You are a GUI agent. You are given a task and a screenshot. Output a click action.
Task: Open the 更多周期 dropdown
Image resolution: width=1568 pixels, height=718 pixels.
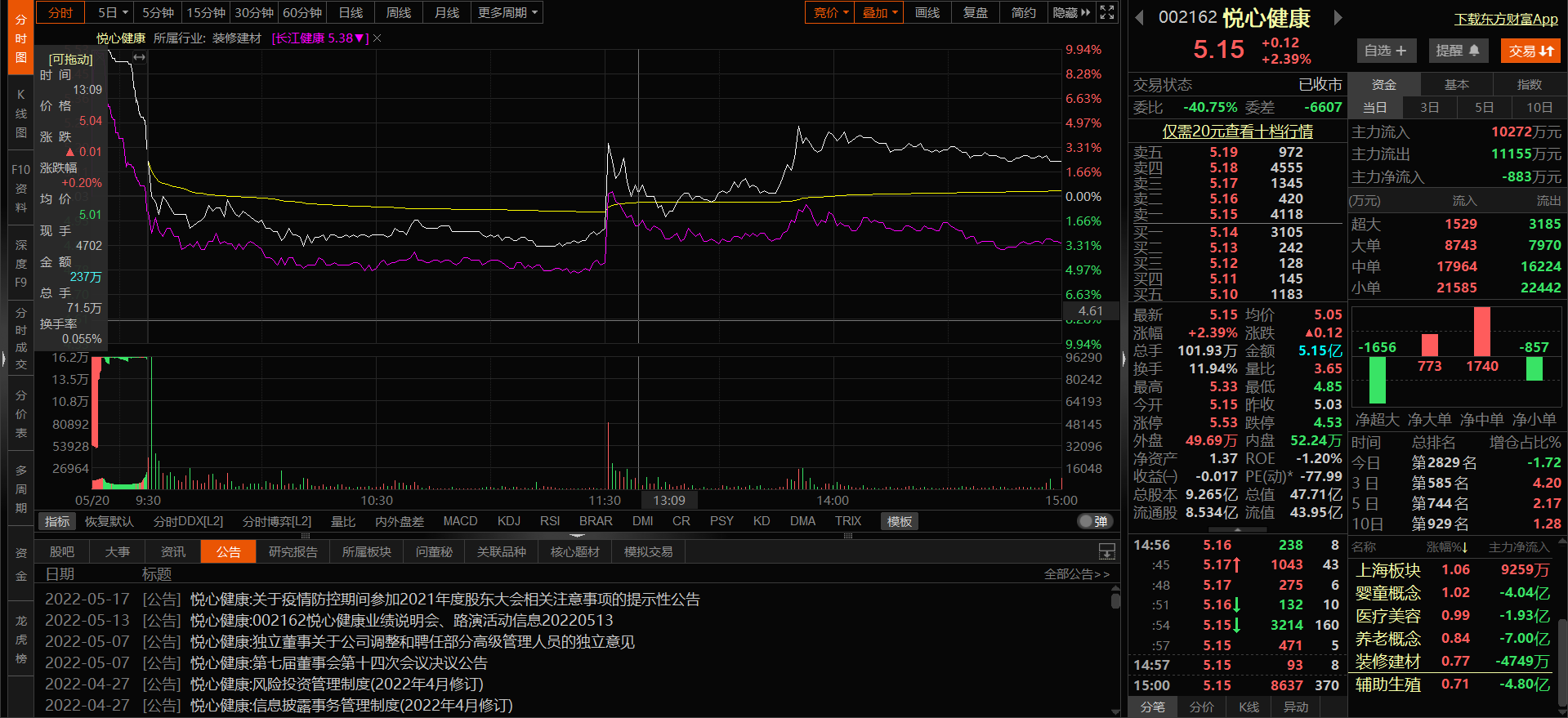click(507, 12)
